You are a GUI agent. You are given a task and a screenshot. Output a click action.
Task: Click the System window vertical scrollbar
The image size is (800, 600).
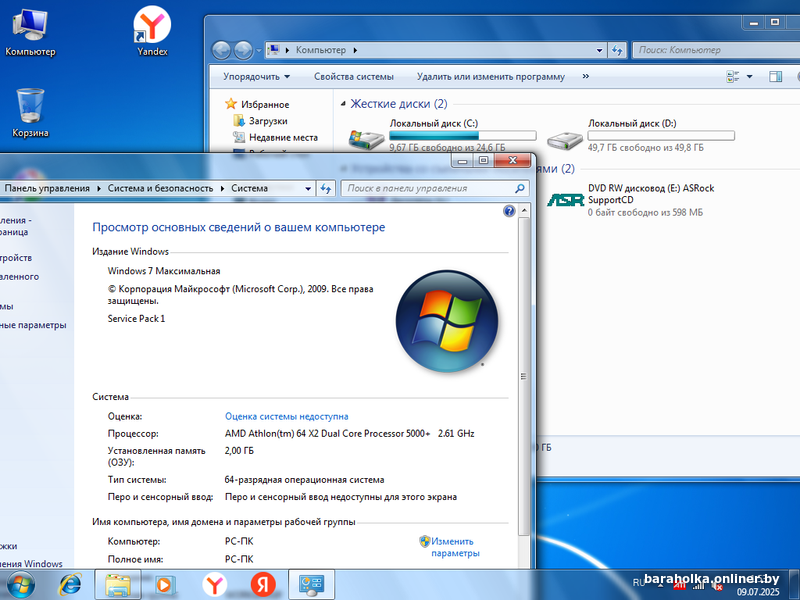[x=523, y=376]
